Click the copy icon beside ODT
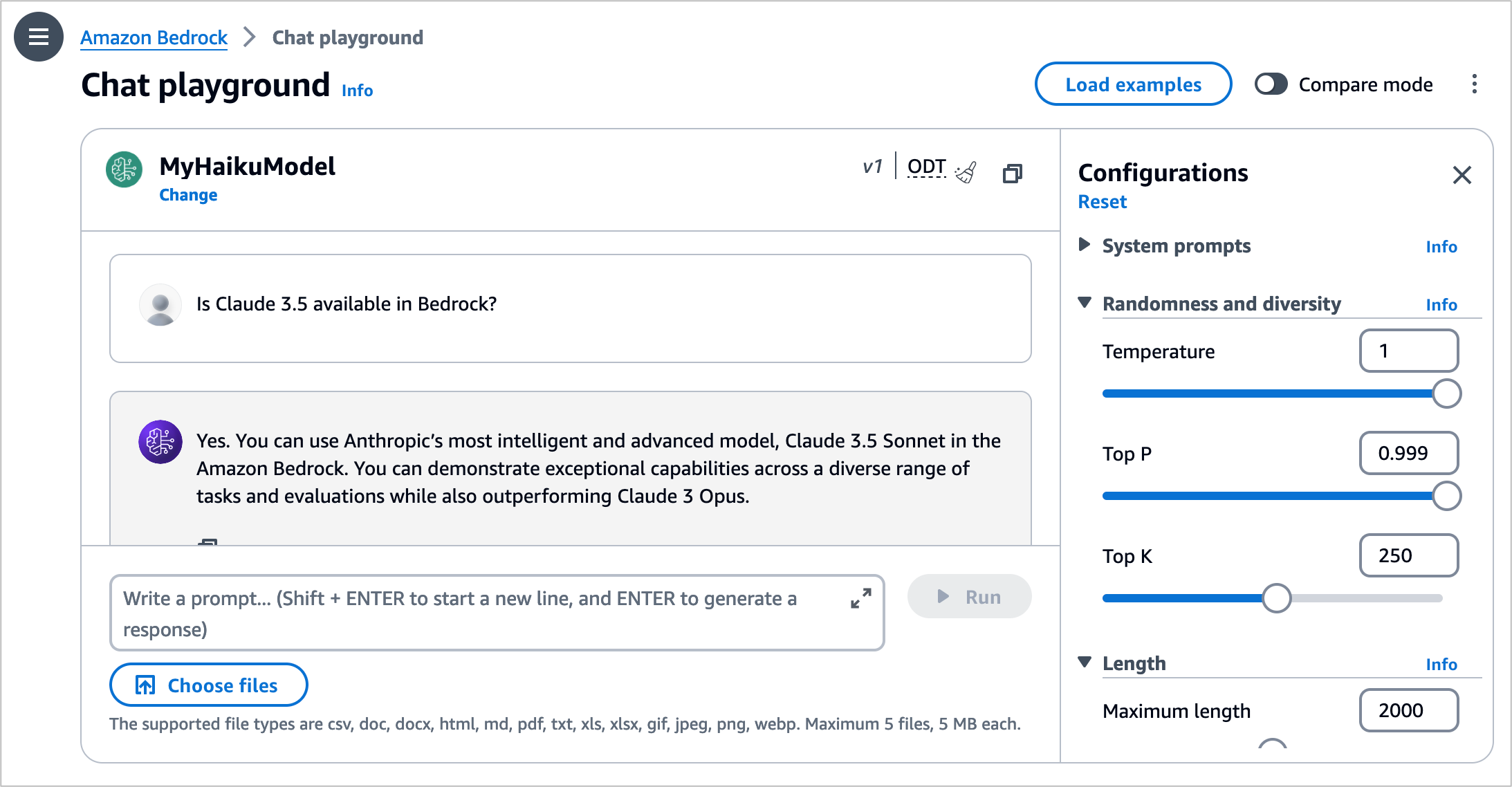Image resolution: width=1512 pixels, height=787 pixels. (1012, 173)
